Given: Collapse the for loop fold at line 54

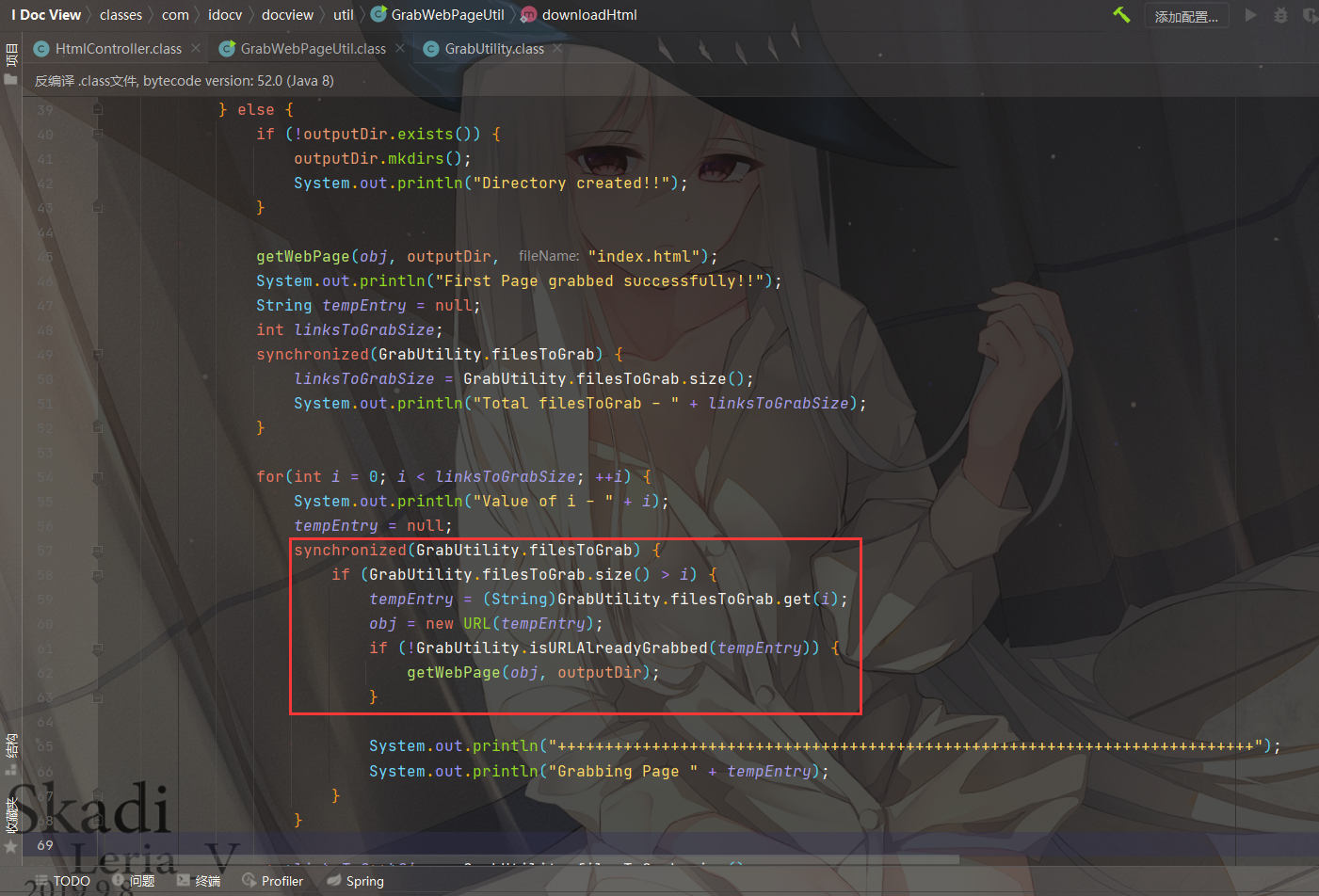Looking at the screenshot, I should pyautogui.click(x=98, y=476).
